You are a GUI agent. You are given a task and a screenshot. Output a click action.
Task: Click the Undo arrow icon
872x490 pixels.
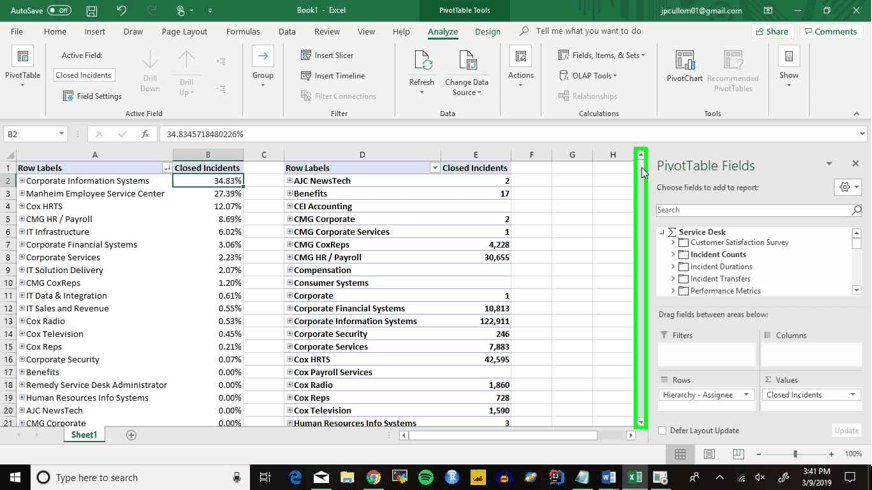coord(121,11)
